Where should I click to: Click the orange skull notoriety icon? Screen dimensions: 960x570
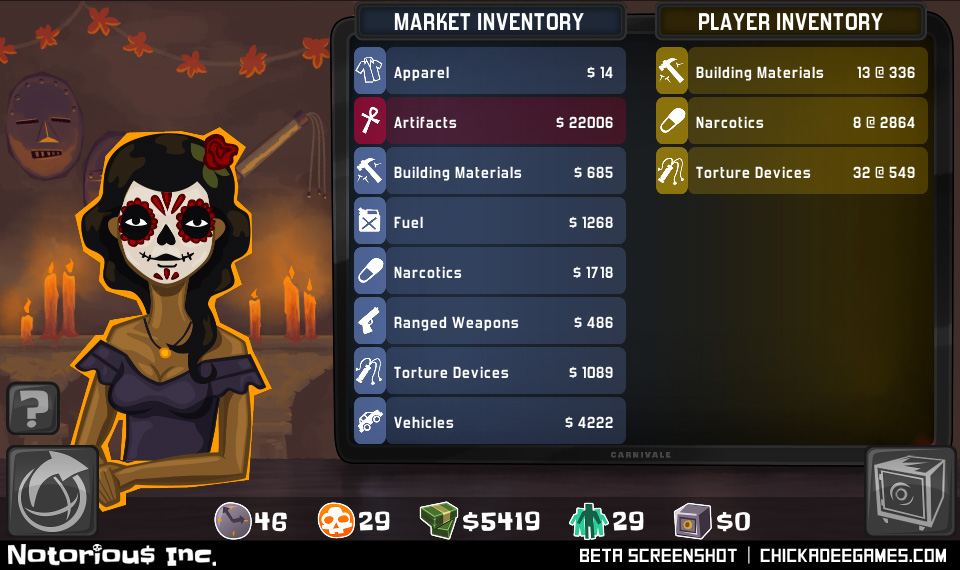pyautogui.click(x=336, y=520)
